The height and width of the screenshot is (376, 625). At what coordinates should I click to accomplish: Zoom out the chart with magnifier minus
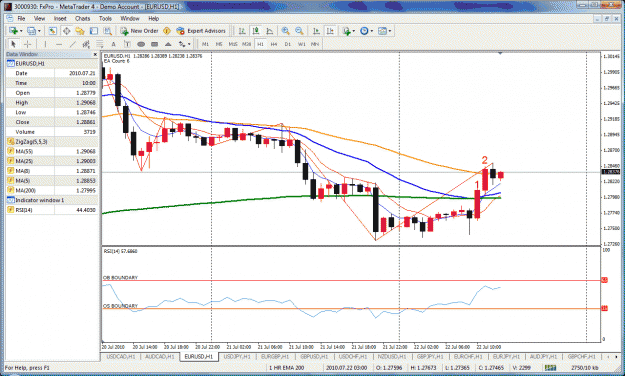299,31
